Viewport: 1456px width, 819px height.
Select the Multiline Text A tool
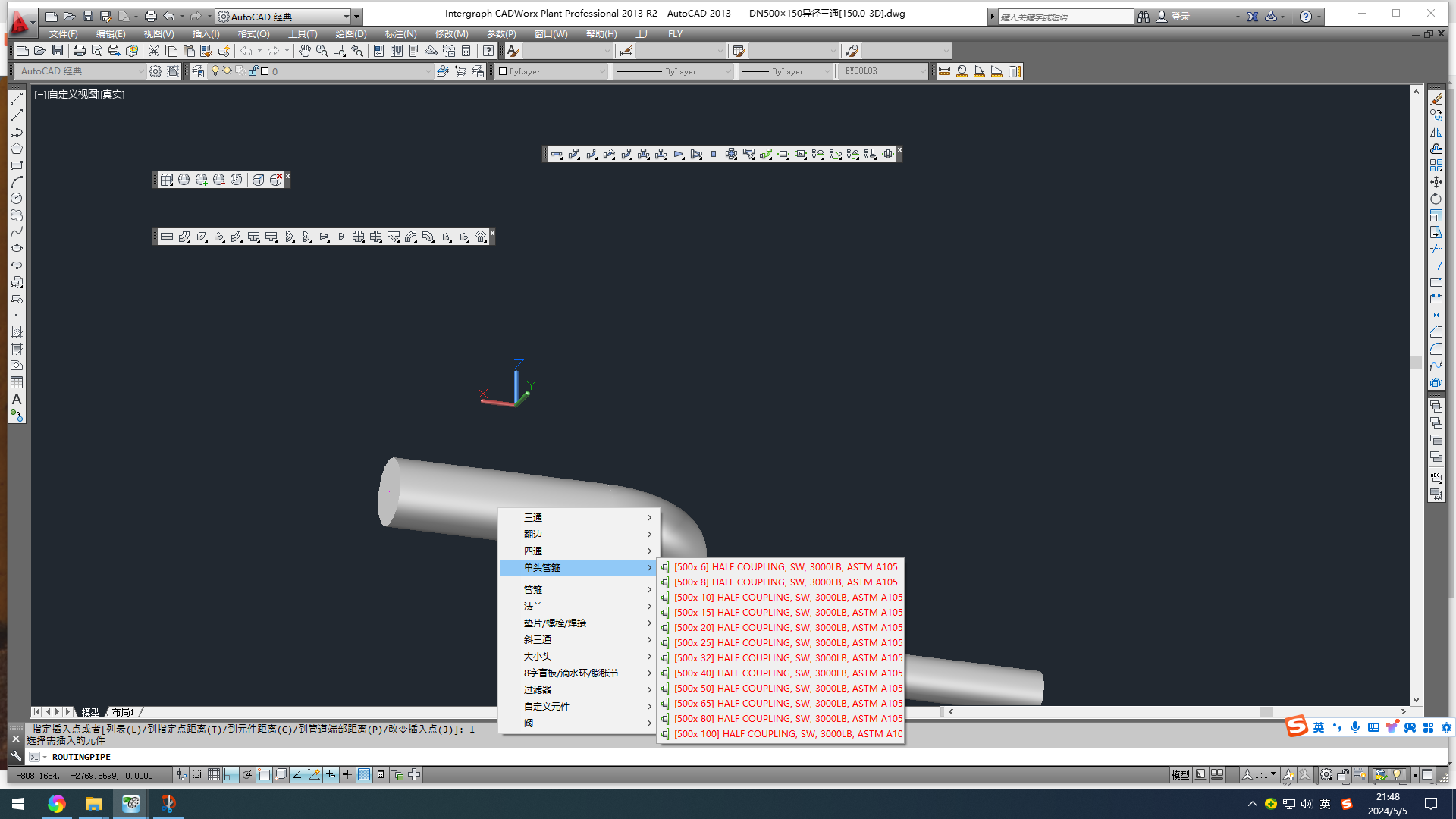(x=17, y=399)
